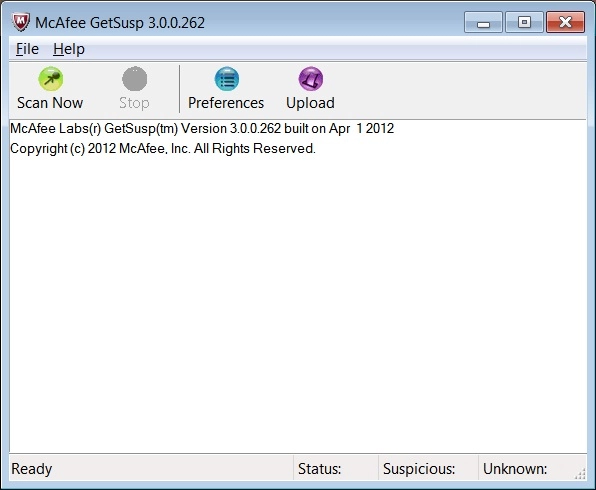
Task: Open the File menu
Action: point(27,49)
